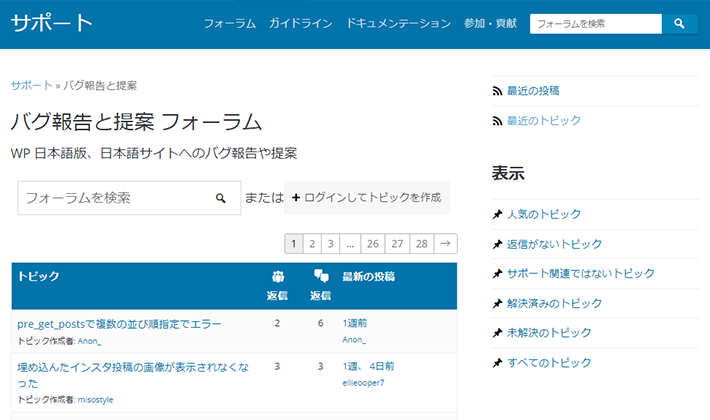Select 参加・貢献 in the top navigation
710x420 pixels.
pyautogui.click(x=490, y=23)
